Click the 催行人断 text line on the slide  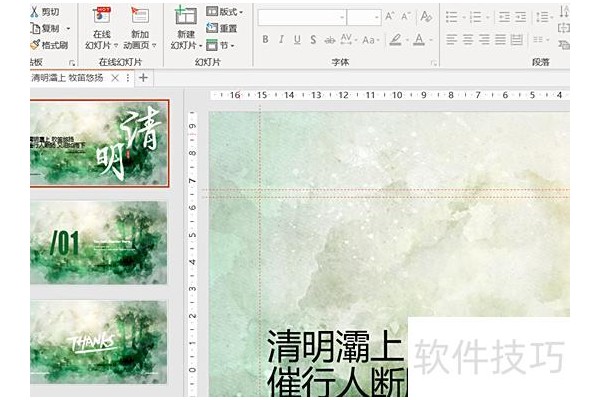coord(338,381)
